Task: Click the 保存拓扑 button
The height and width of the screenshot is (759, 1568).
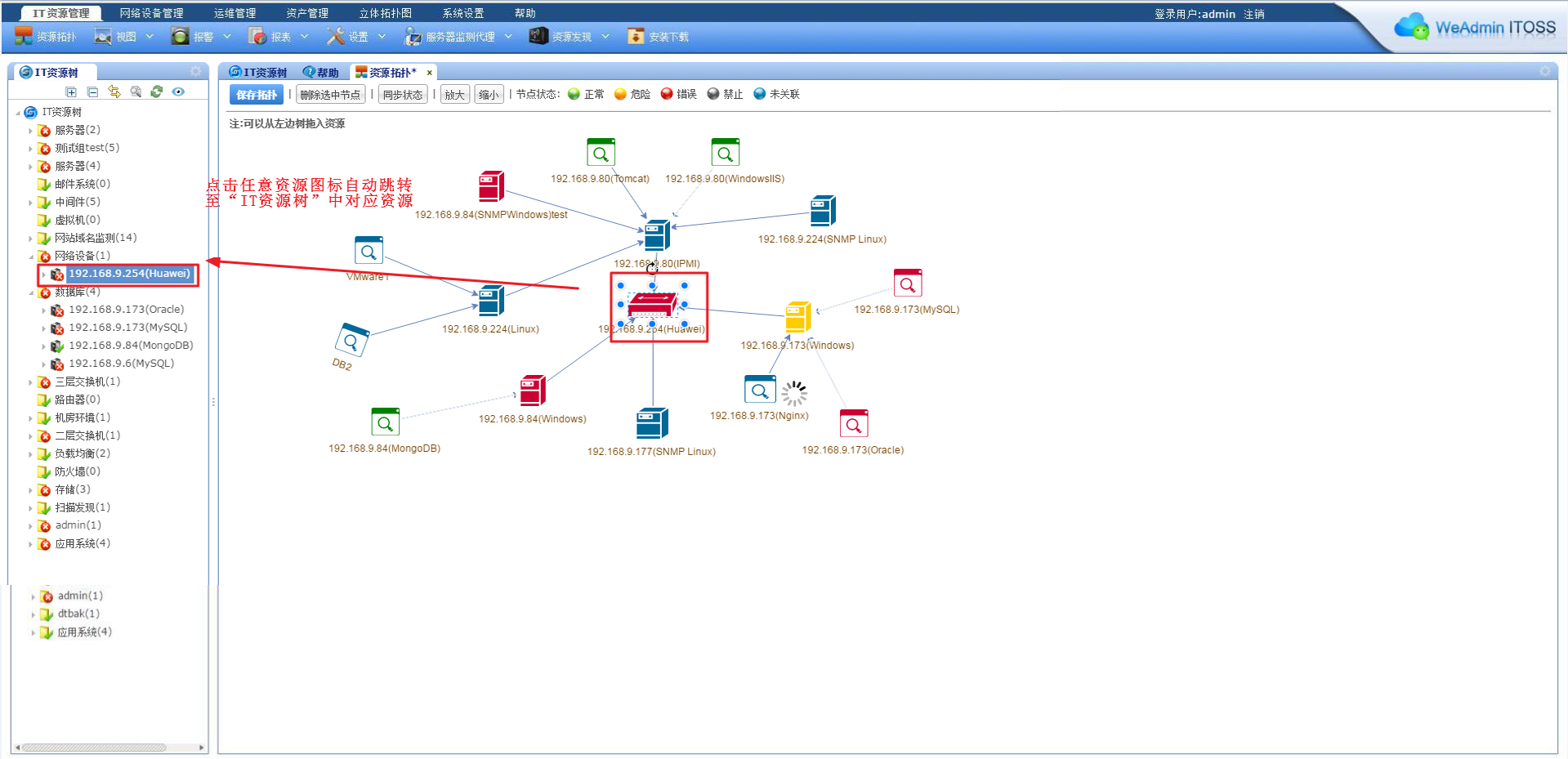Action: (257, 95)
